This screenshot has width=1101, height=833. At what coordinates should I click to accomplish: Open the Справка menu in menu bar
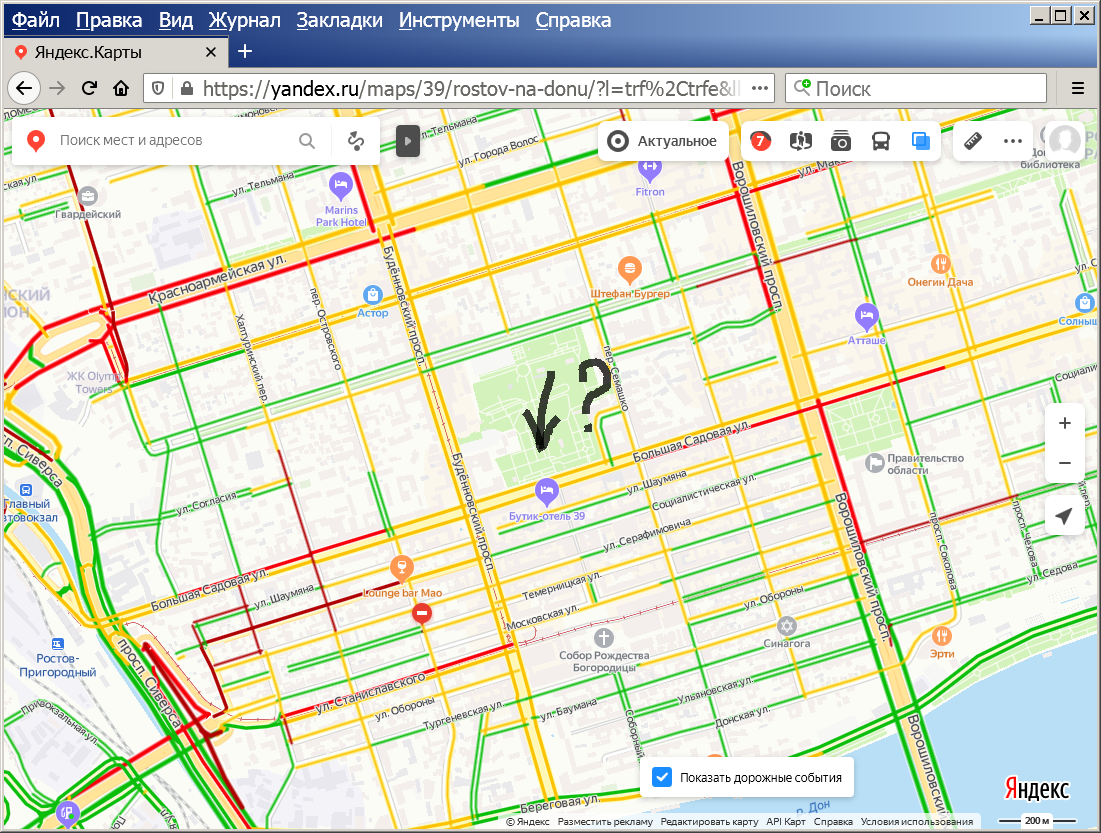(573, 20)
